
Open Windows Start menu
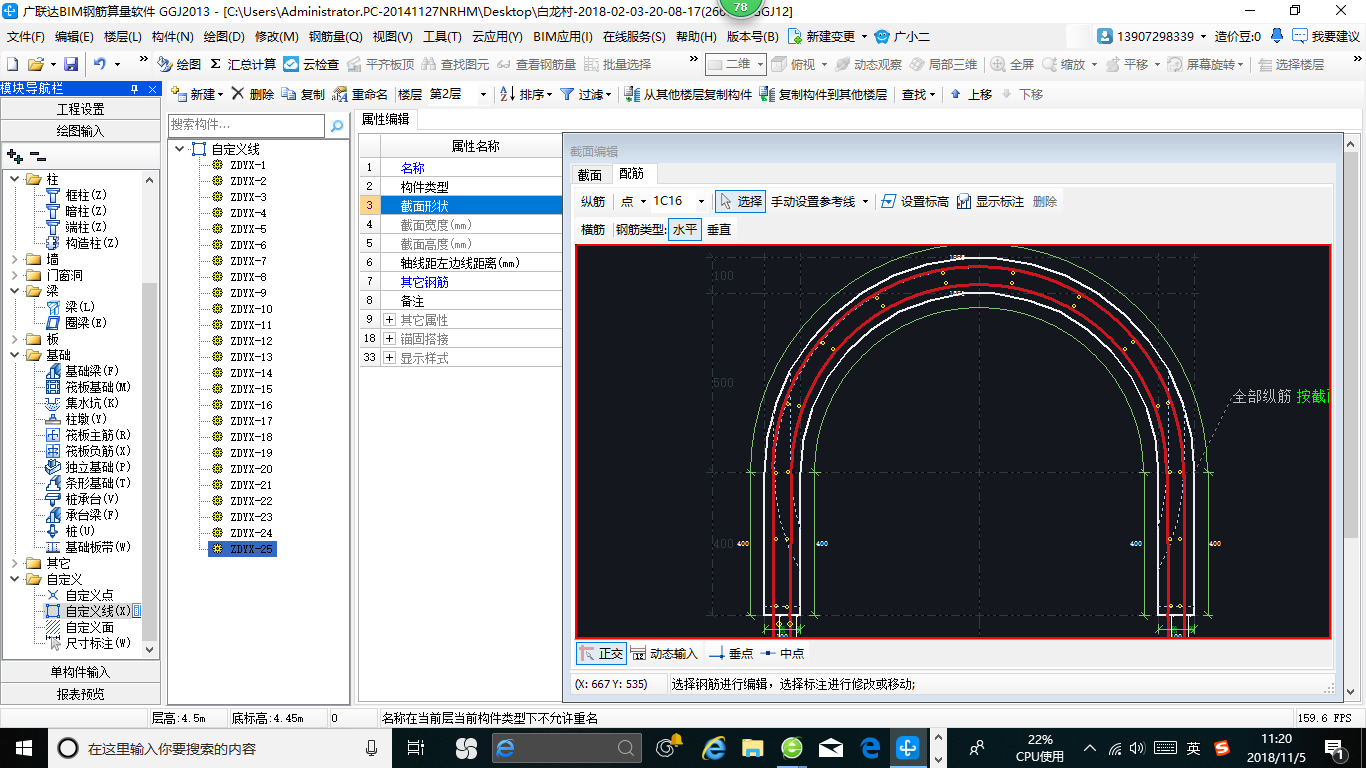pos(22,747)
